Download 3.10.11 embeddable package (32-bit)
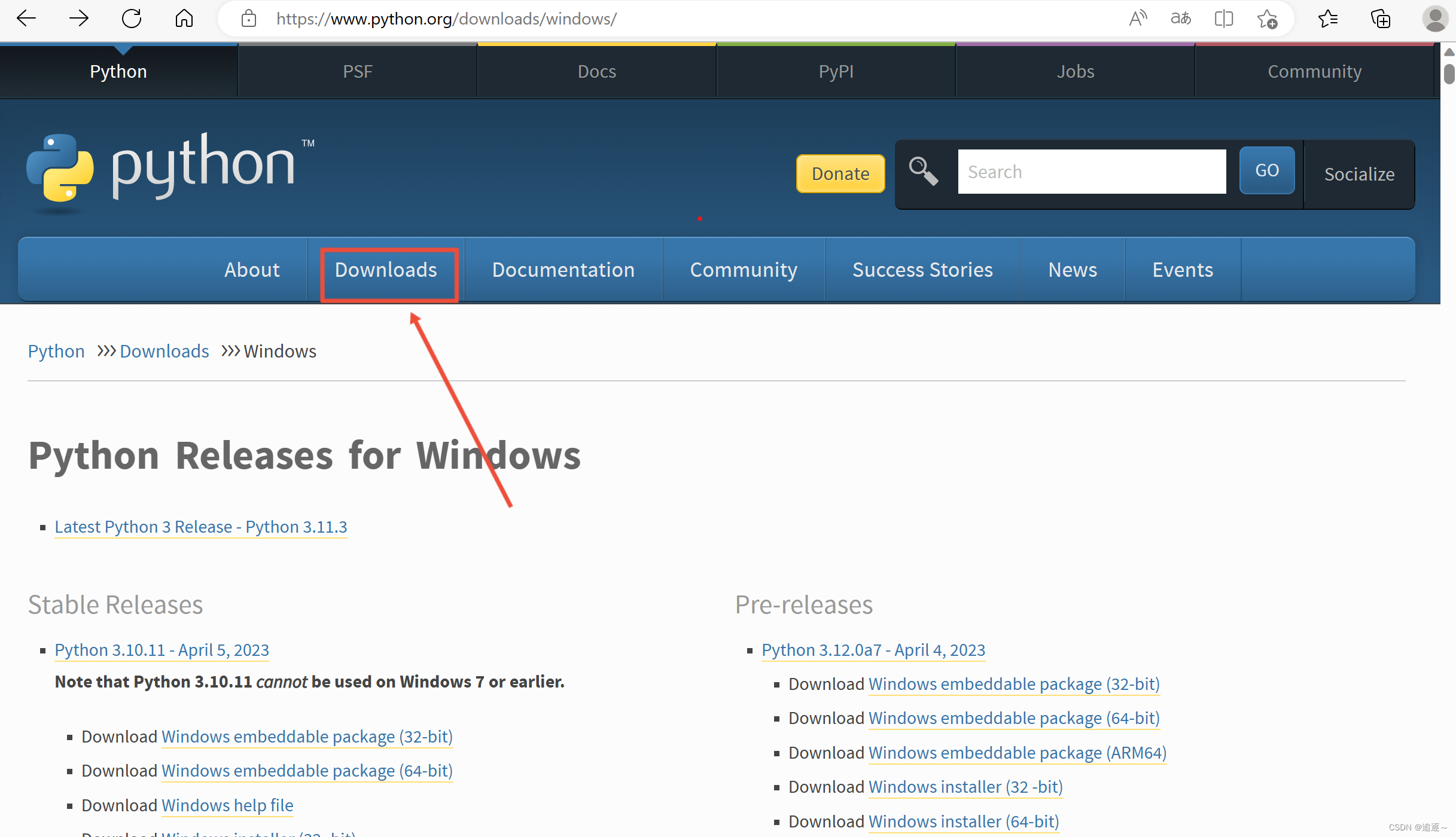1456x837 pixels. [x=307, y=737]
